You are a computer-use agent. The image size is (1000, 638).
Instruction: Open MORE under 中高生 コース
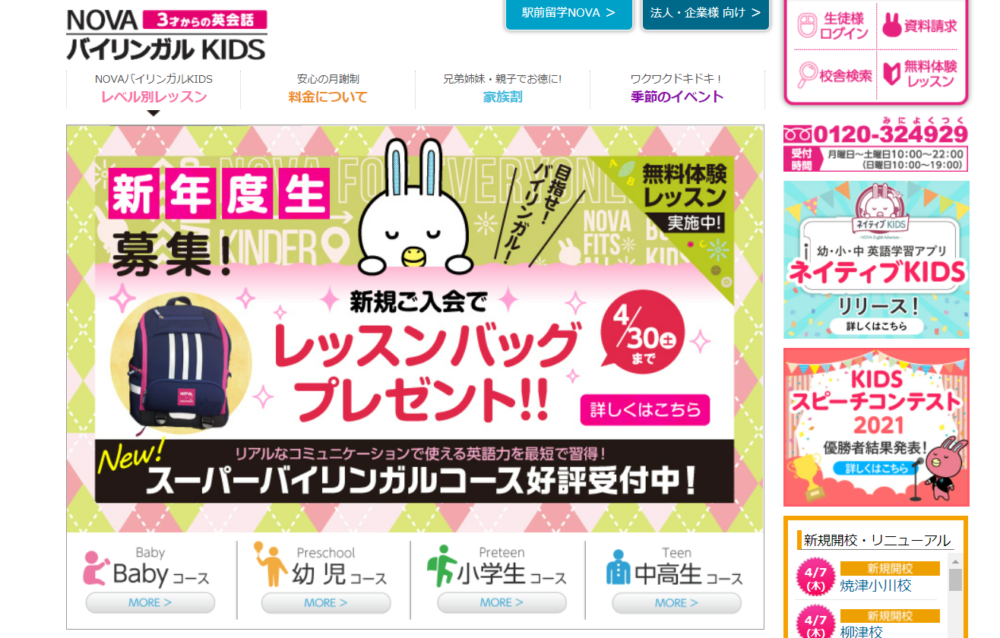(676, 602)
